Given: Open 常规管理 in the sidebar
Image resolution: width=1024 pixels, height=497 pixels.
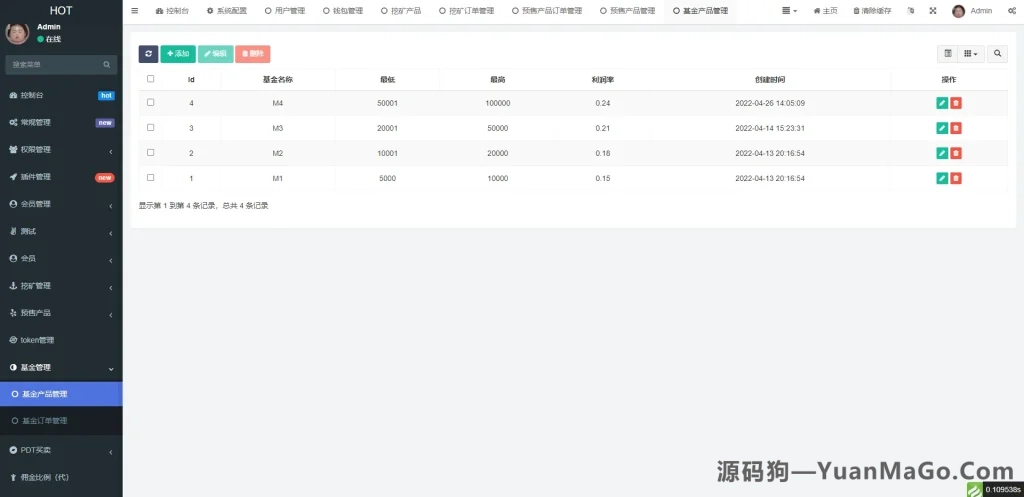Looking at the screenshot, I should click(x=61, y=123).
